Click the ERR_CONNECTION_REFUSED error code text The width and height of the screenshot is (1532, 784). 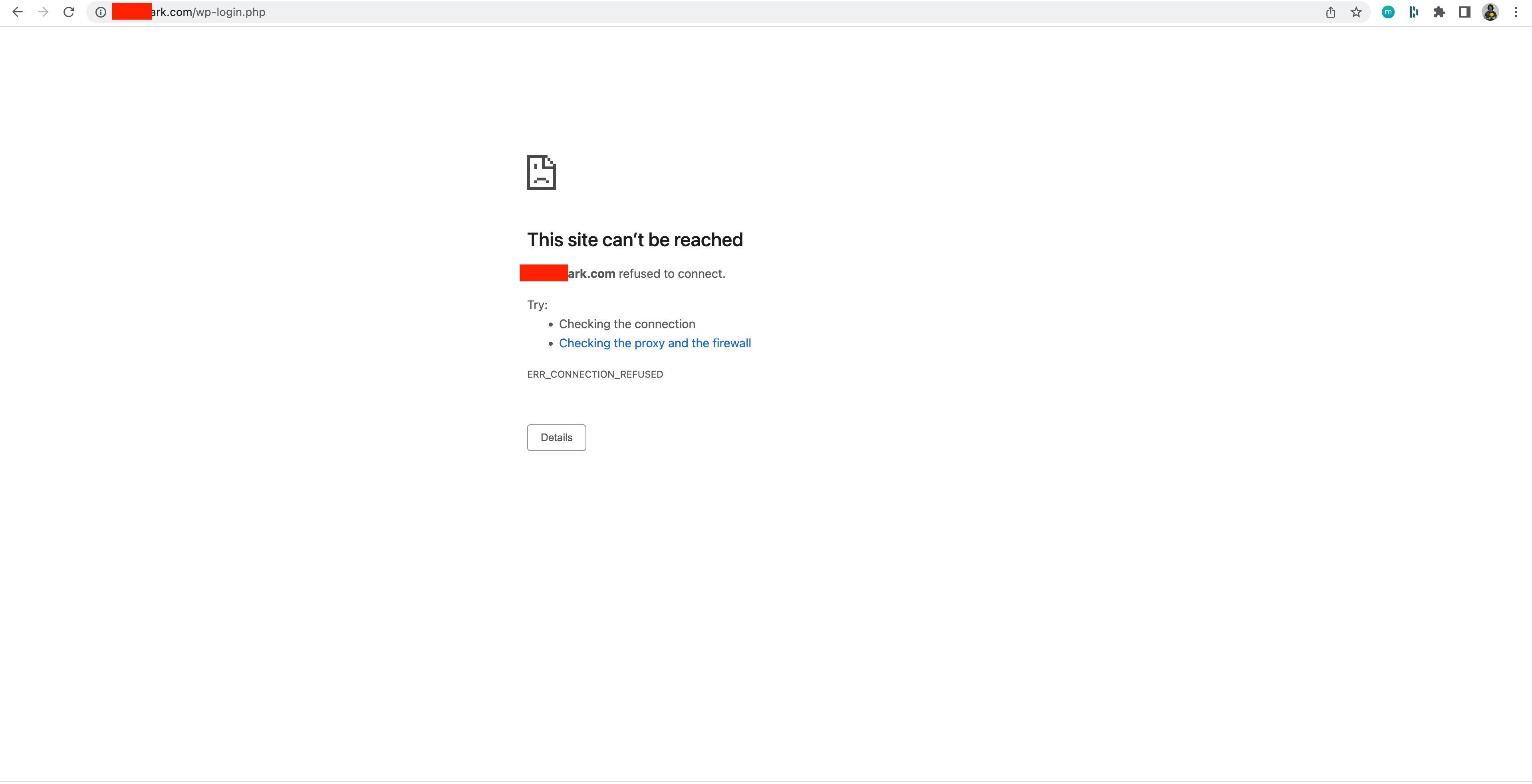point(595,374)
